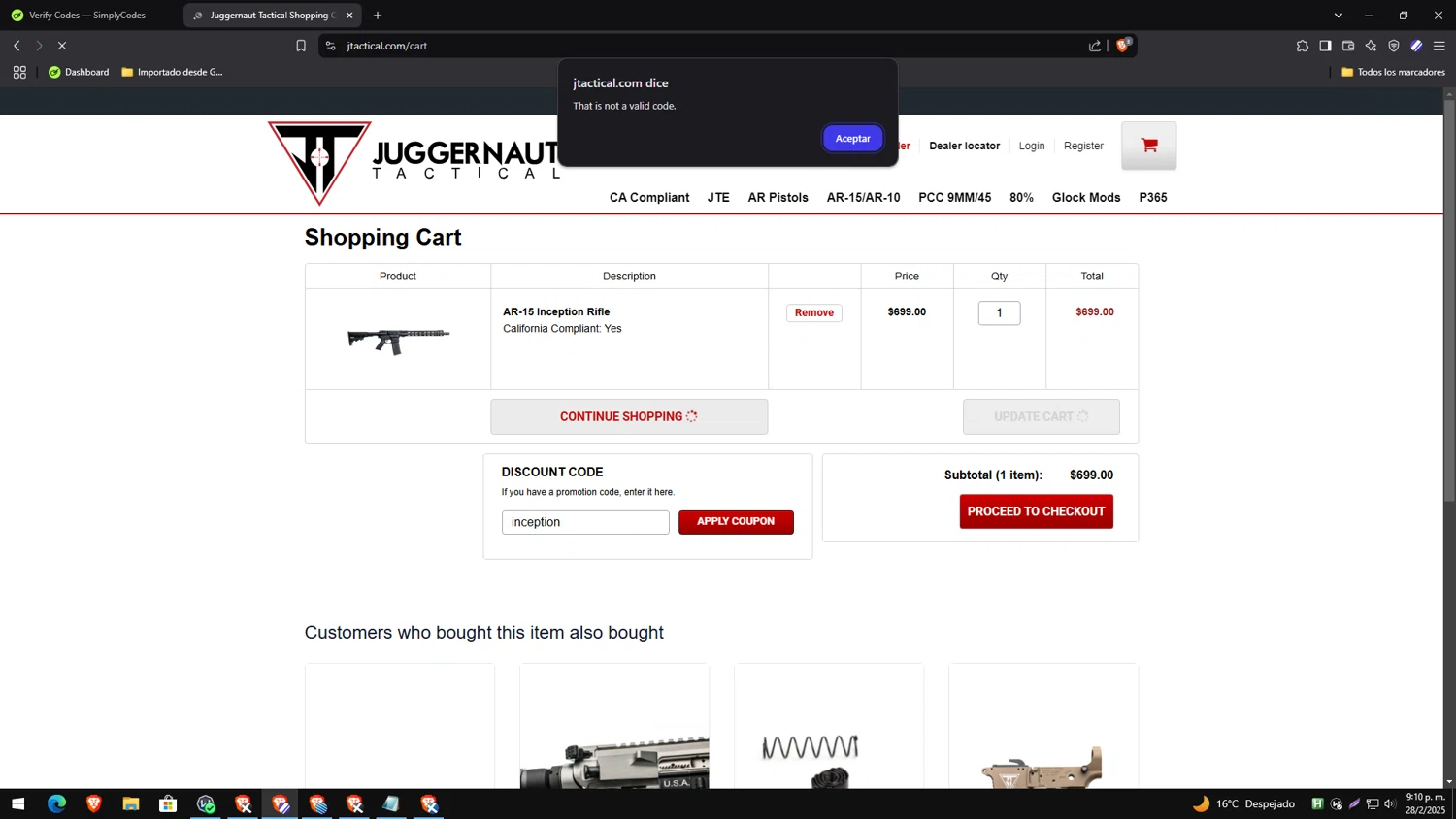Open Microsoft Store from the taskbar
Image resolution: width=1456 pixels, height=819 pixels.
click(168, 803)
